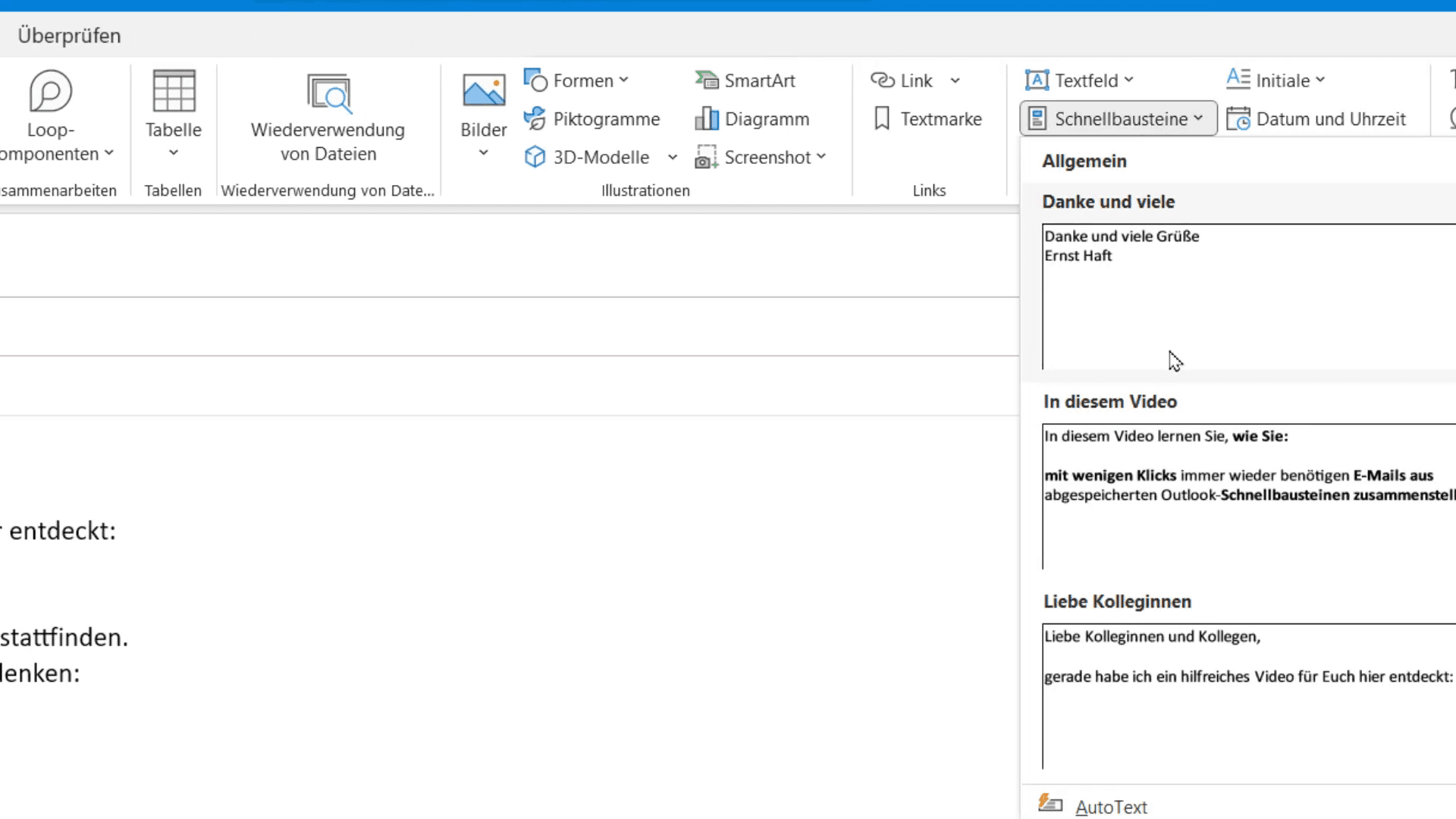This screenshot has width=1456, height=819.
Task: Insert Bilder from file
Action: pos(482,106)
